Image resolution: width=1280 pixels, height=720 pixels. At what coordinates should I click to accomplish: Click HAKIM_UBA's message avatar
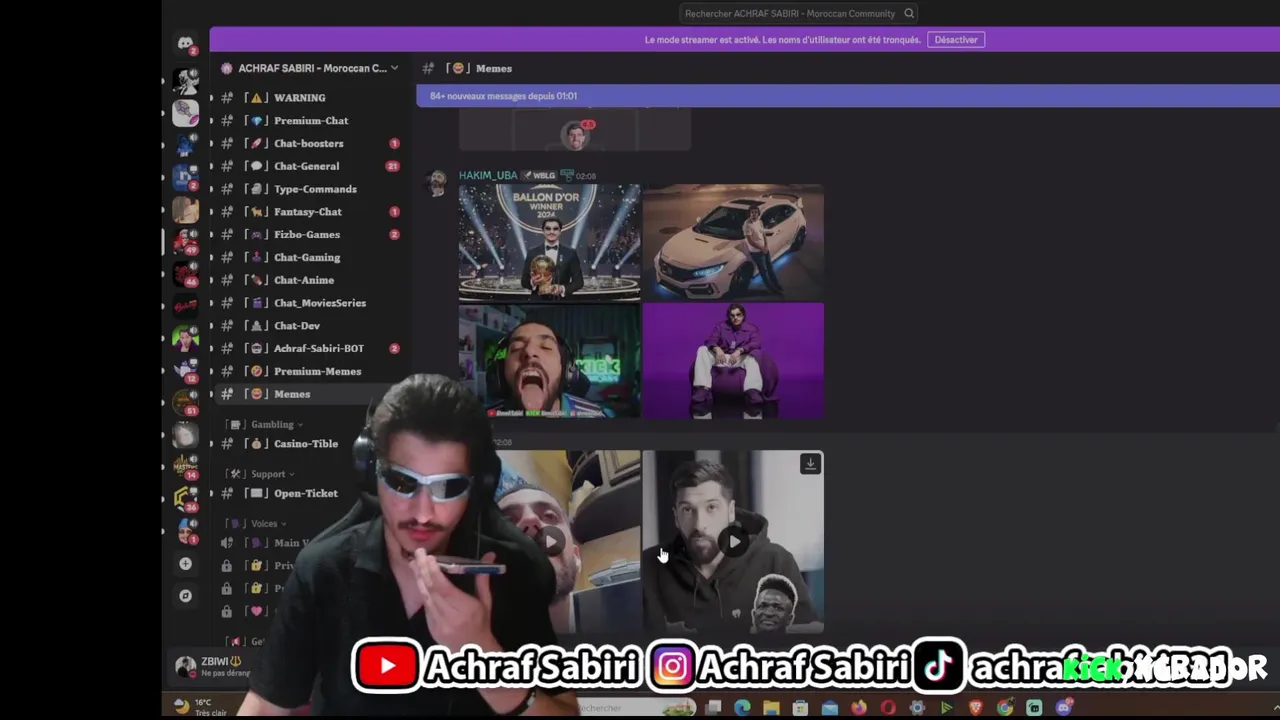pyautogui.click(x=437, y=183)
